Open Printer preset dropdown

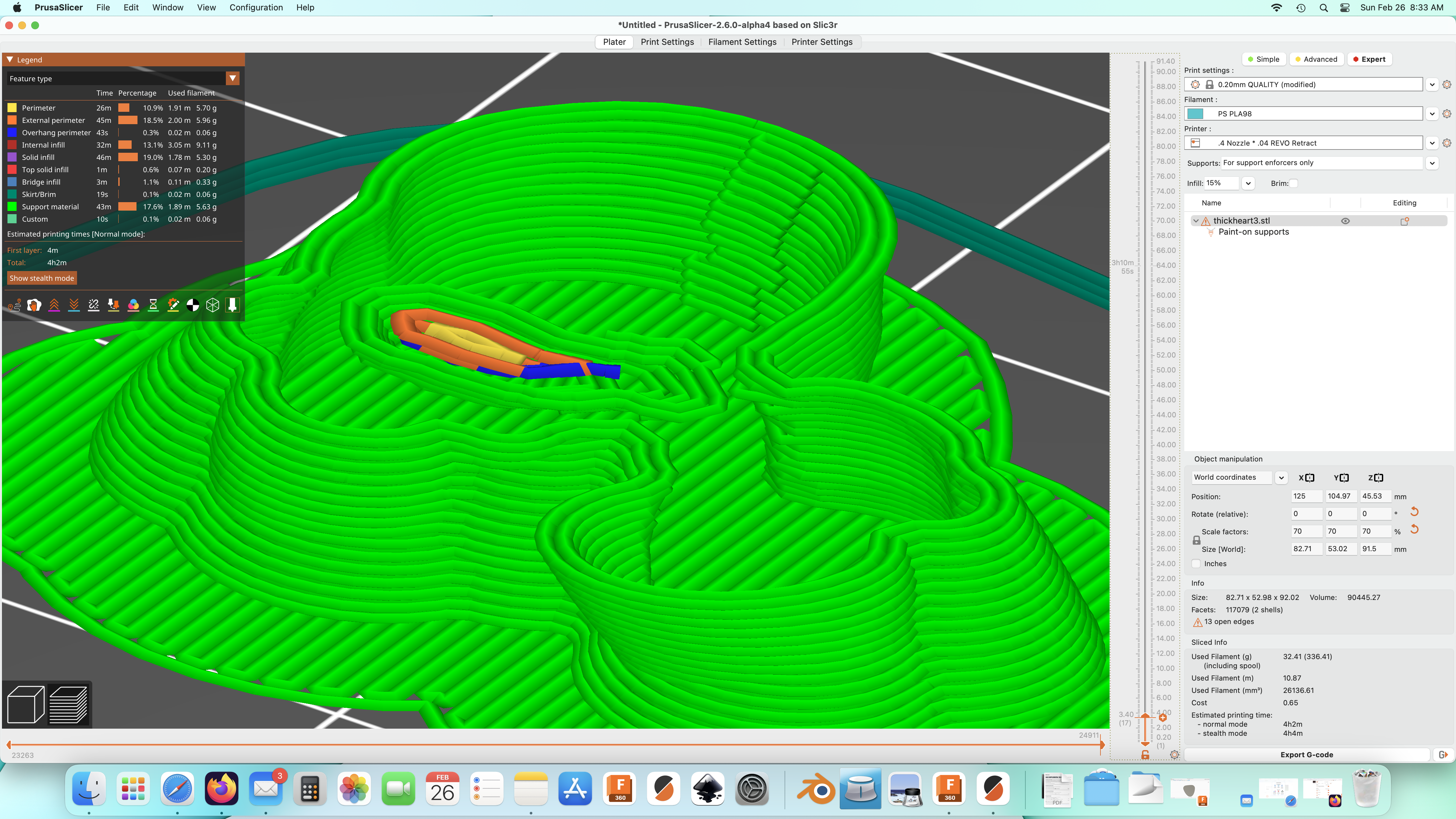pos(1432,143)
